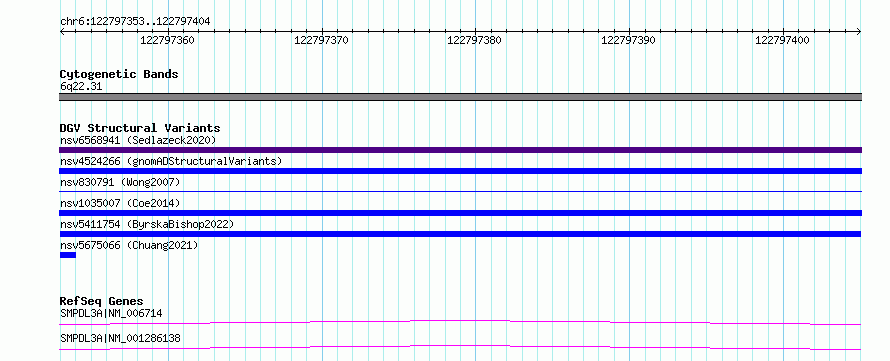The height and width of the screenshot is (361, 890).
Task: Click ruler tick label 122797400
Action: click(782, 40)
